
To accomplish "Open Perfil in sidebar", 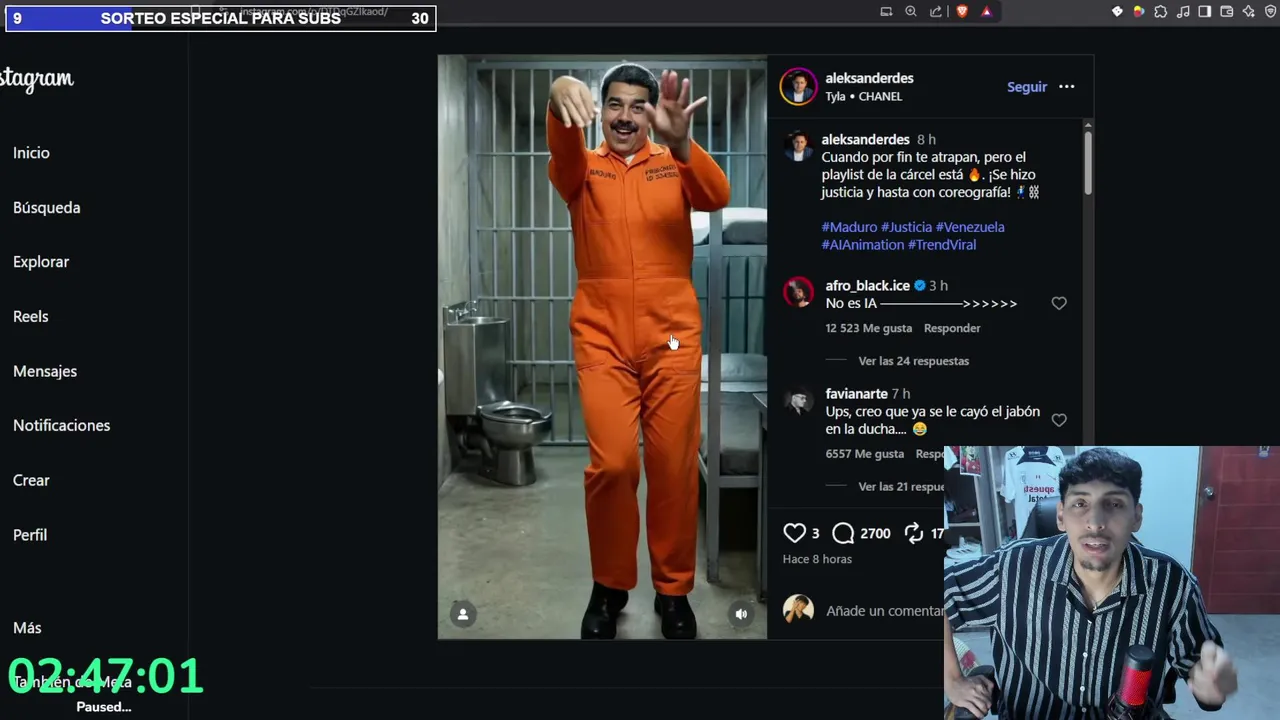I will (30, 535).
